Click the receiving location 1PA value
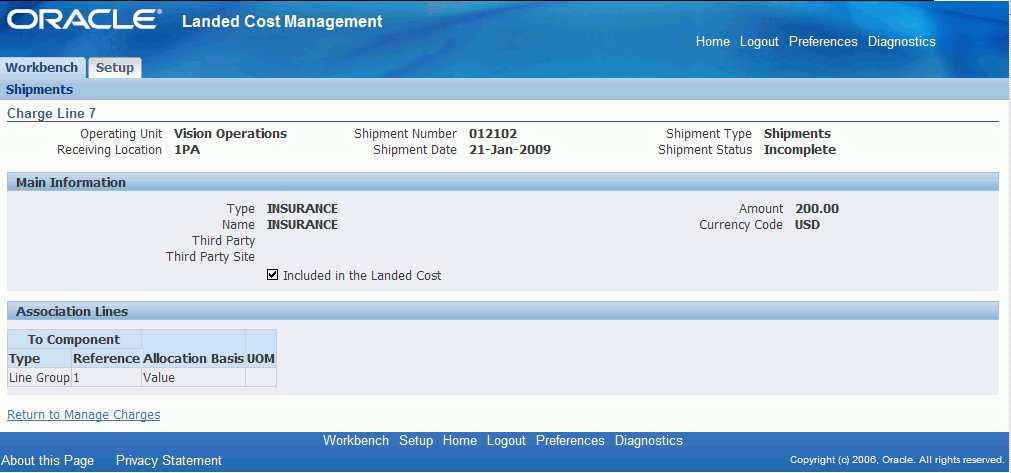 pos(187,150)
